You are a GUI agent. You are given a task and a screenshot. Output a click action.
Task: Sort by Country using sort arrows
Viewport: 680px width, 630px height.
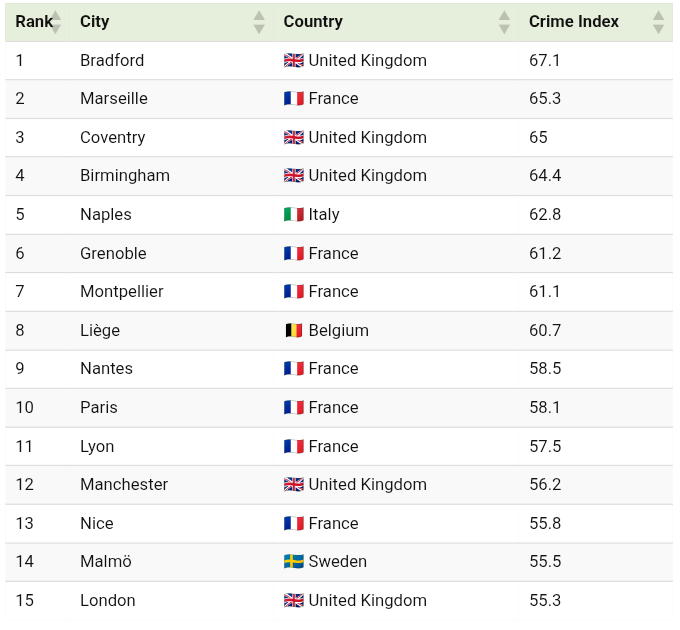(505, 22)
